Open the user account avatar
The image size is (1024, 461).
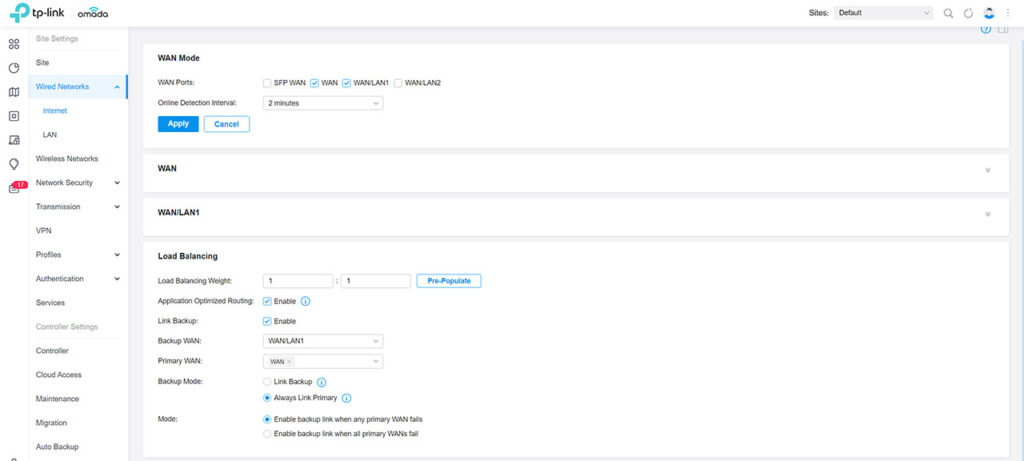click(989, 13)
